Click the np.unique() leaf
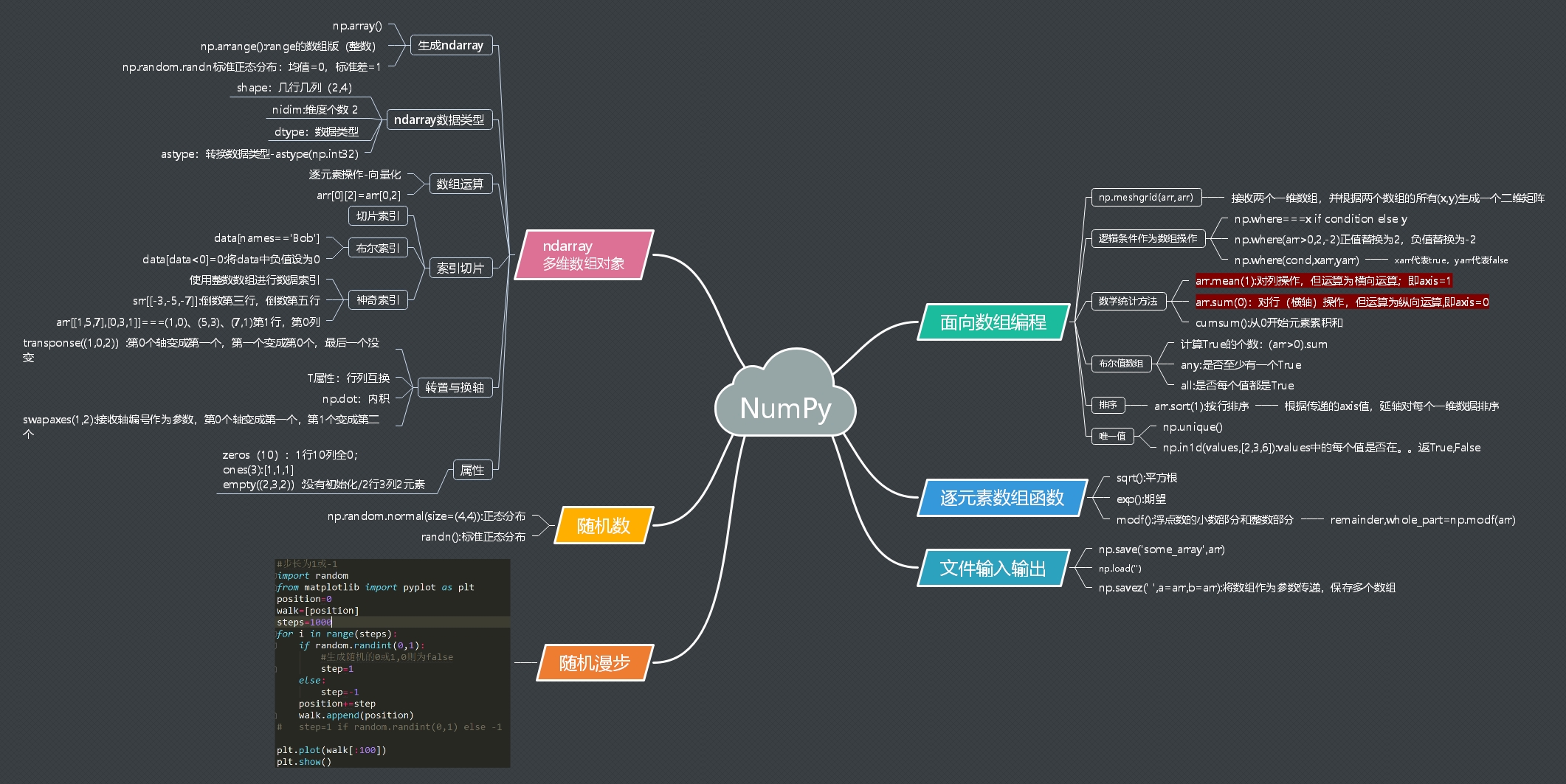1566x784 pixels. coord(1193,427)
